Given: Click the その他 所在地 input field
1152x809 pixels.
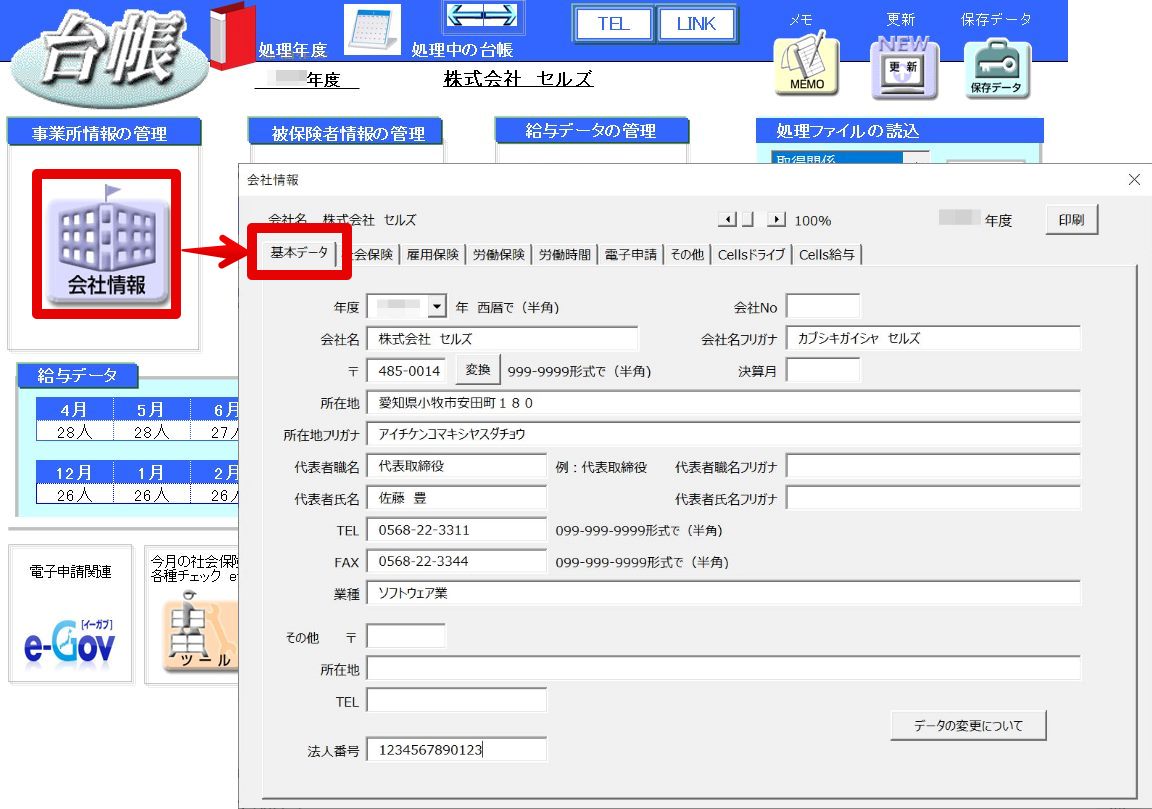Looking at the screenshot, I should coord(724,669).
